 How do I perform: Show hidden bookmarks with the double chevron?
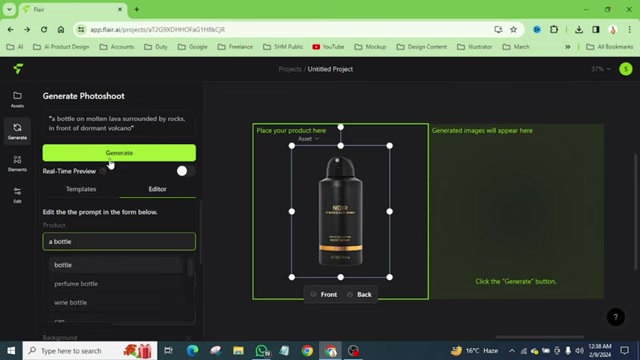567,47
